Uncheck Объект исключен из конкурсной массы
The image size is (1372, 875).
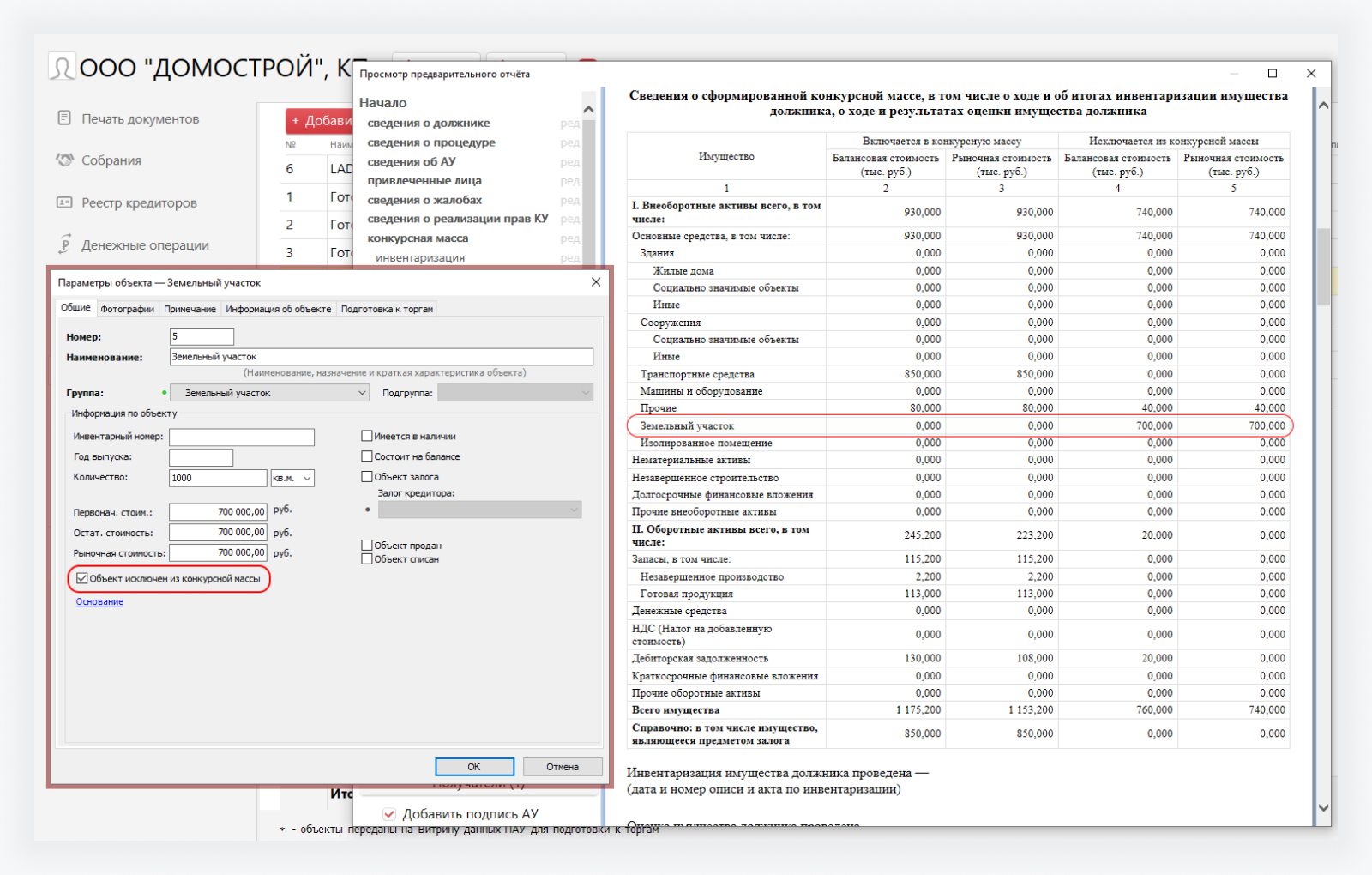click(x=82, y=579)
